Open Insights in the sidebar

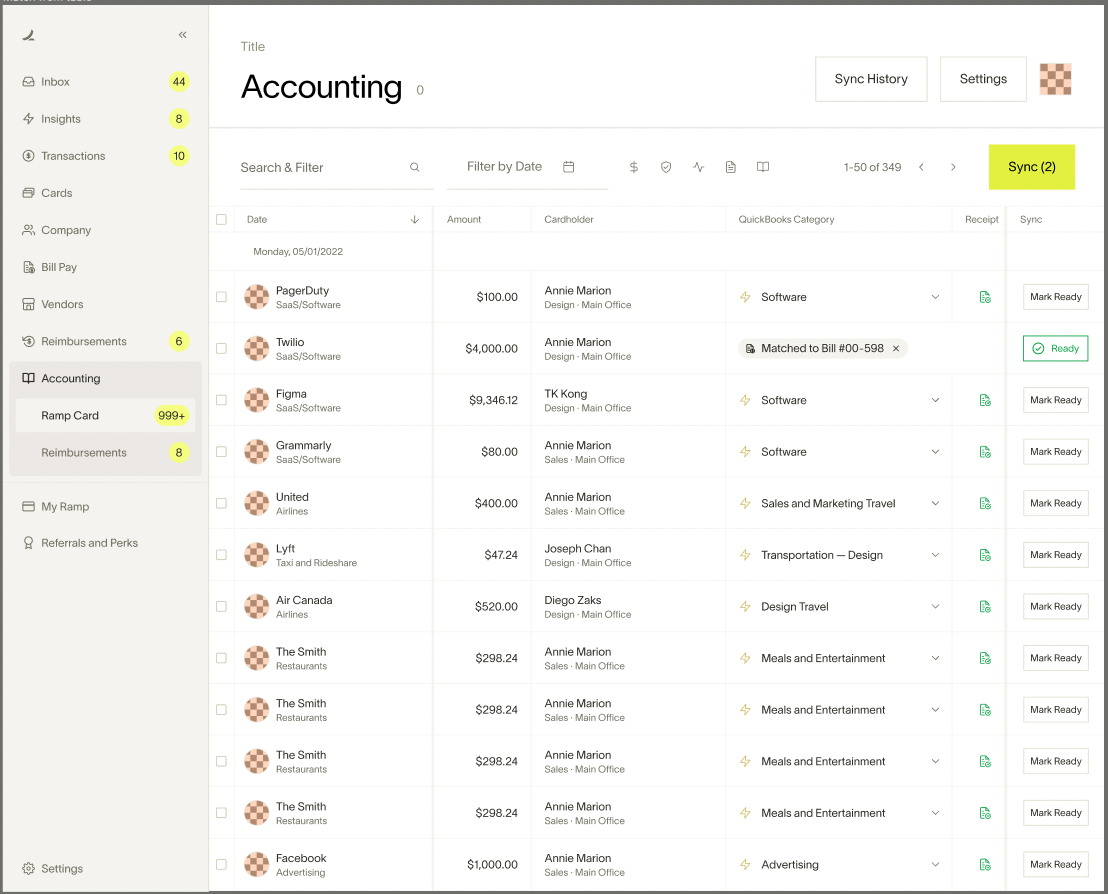click(105, 119)
